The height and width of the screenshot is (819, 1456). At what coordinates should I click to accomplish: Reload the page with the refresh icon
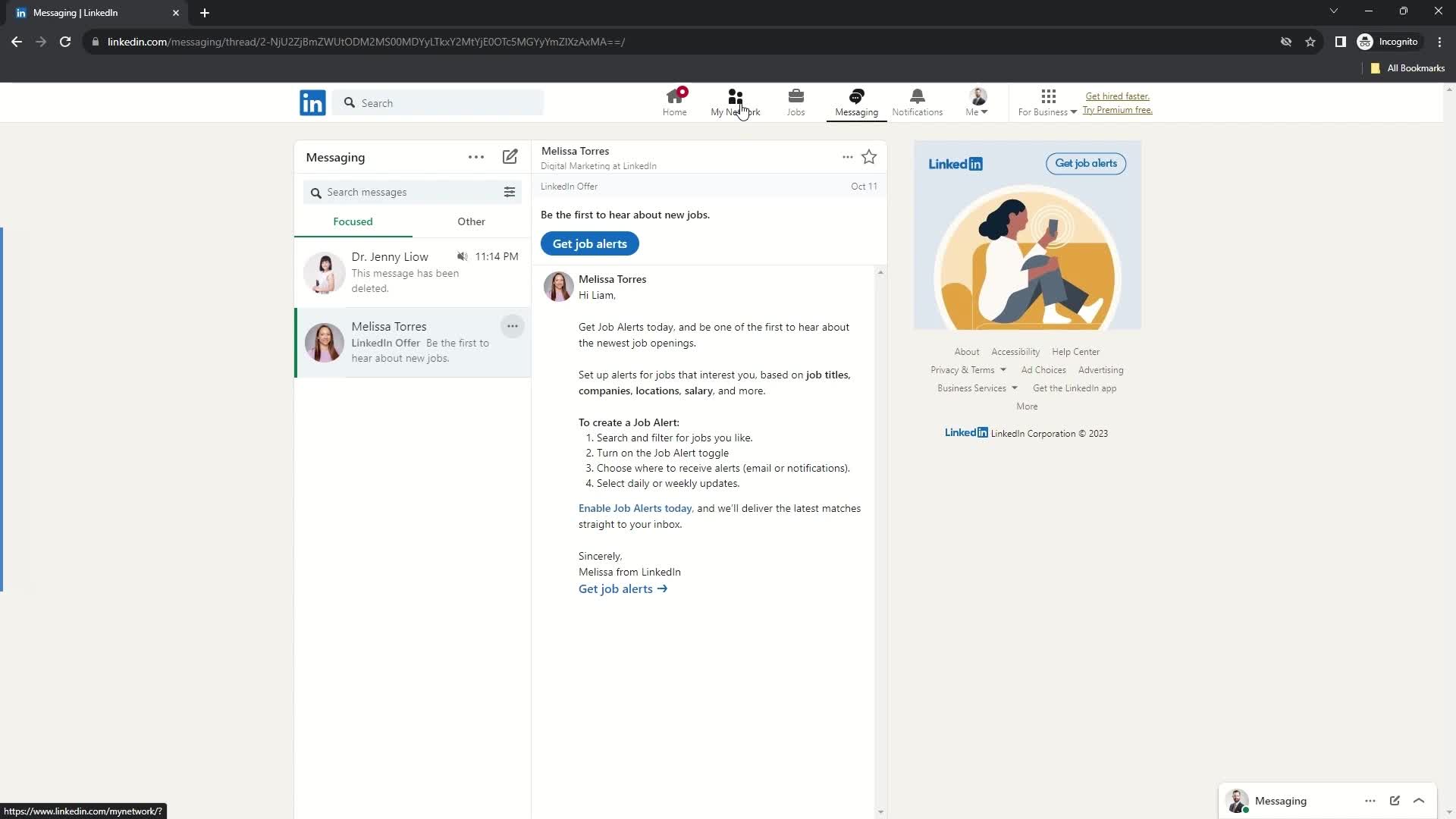(x=65, y=42)
